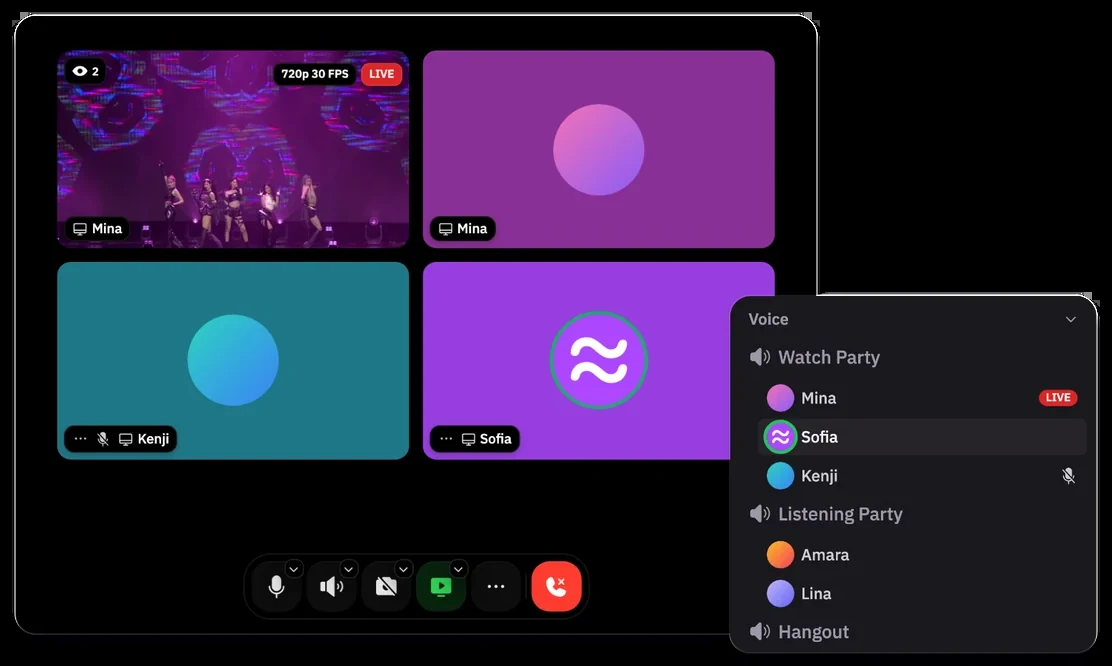Click the LIVE badge next to Mina
The image size is (1112, 666).
point(1058,398)
